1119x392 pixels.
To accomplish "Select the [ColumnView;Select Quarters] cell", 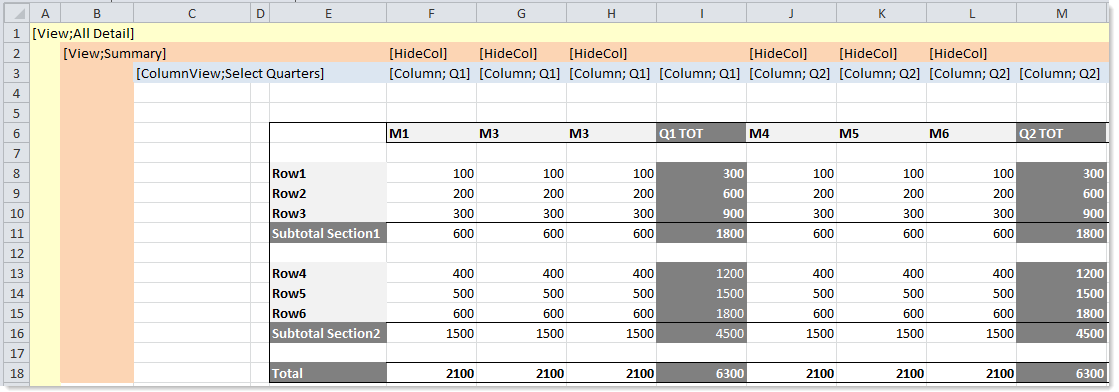I will click(x=230, y=73).
